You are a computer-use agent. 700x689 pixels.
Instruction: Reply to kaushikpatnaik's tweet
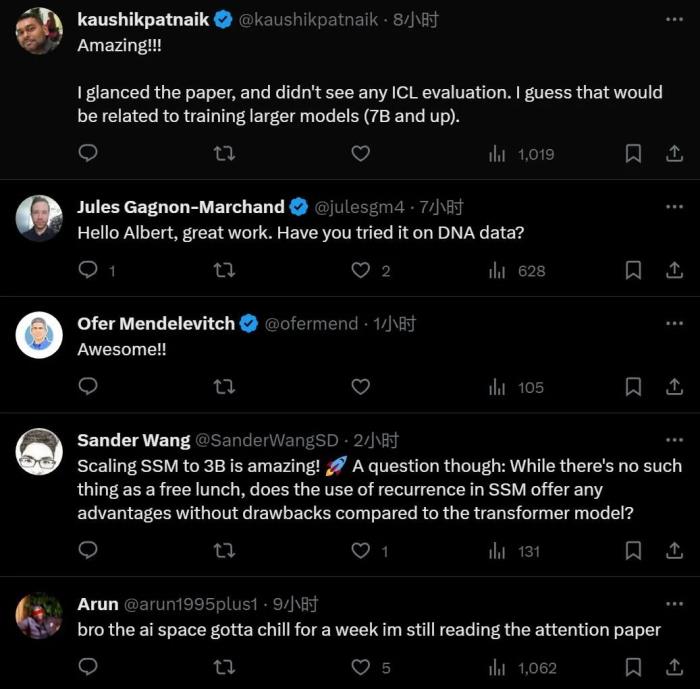88,153
